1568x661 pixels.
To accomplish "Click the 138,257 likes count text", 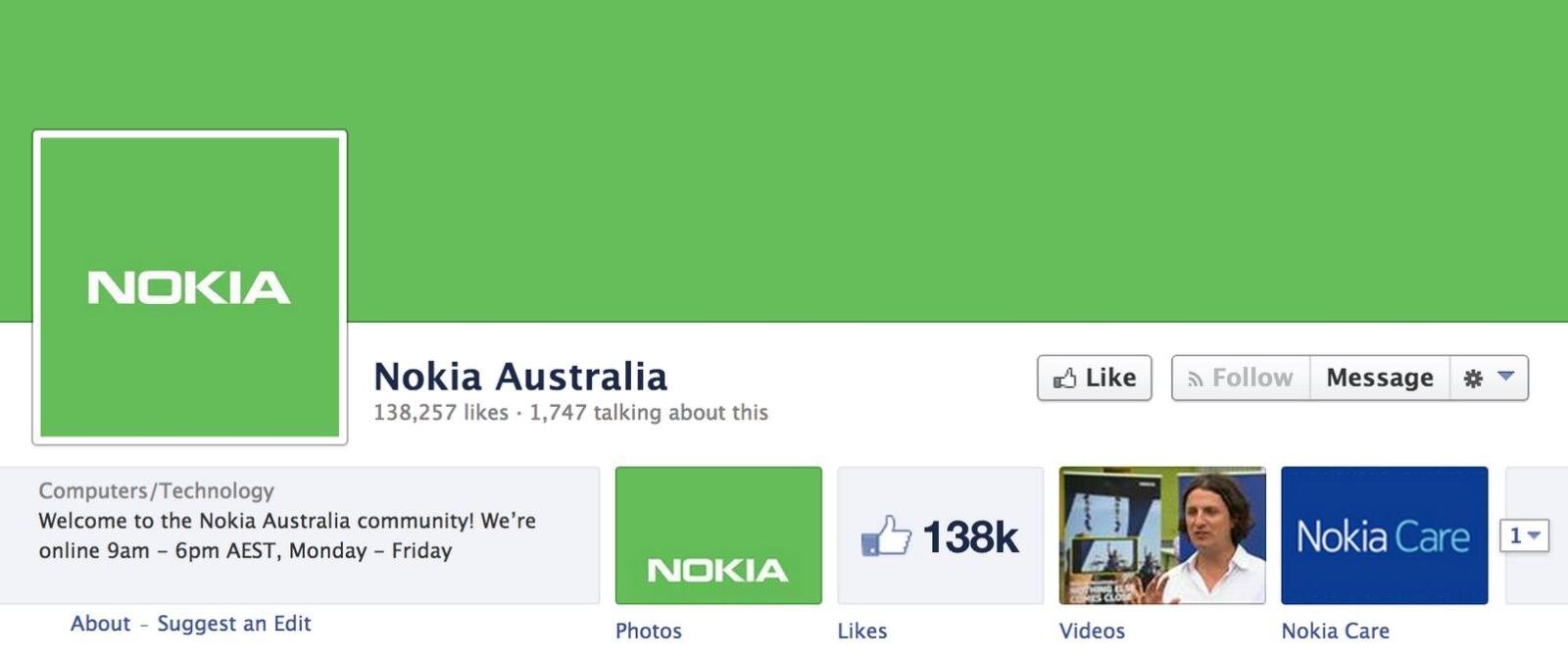I will pyautogui.click(x=441, y=413).
